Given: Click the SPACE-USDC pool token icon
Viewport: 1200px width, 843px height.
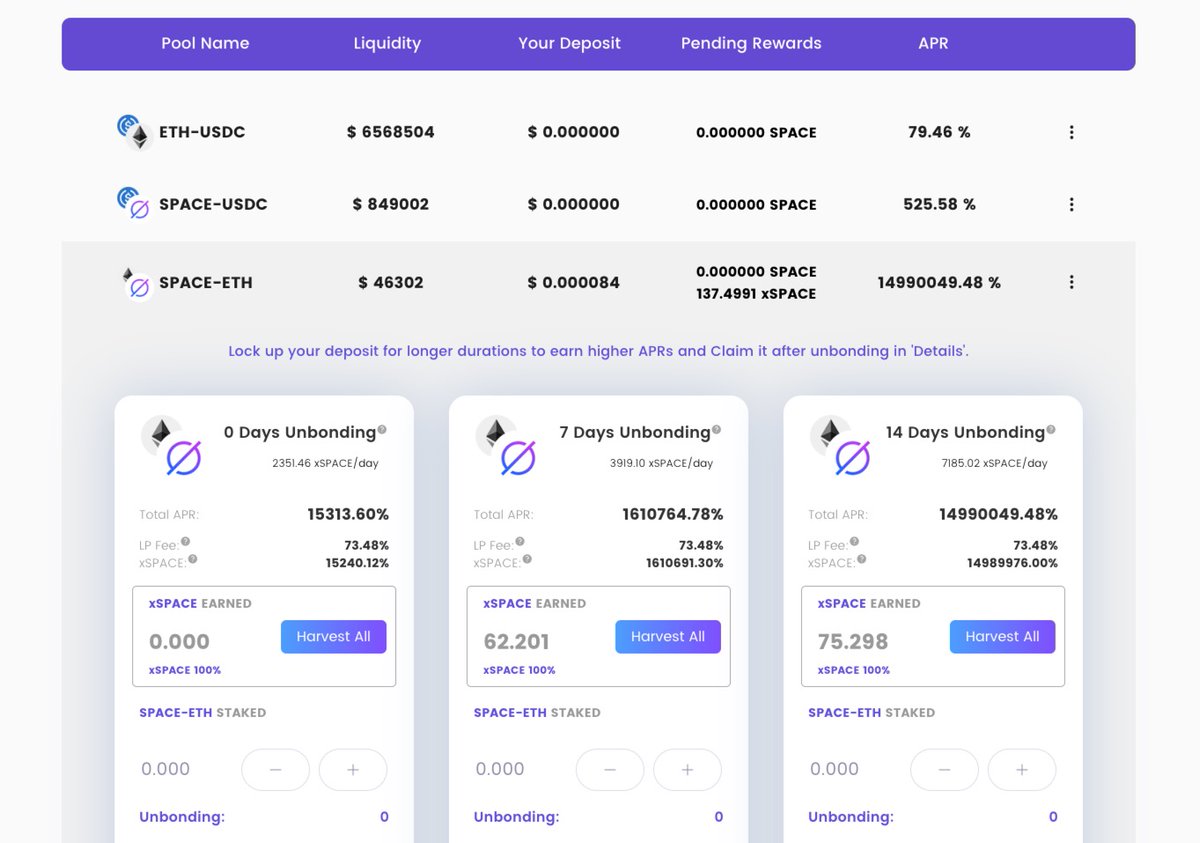Looking at the screenshot, I should pos(133,203).
